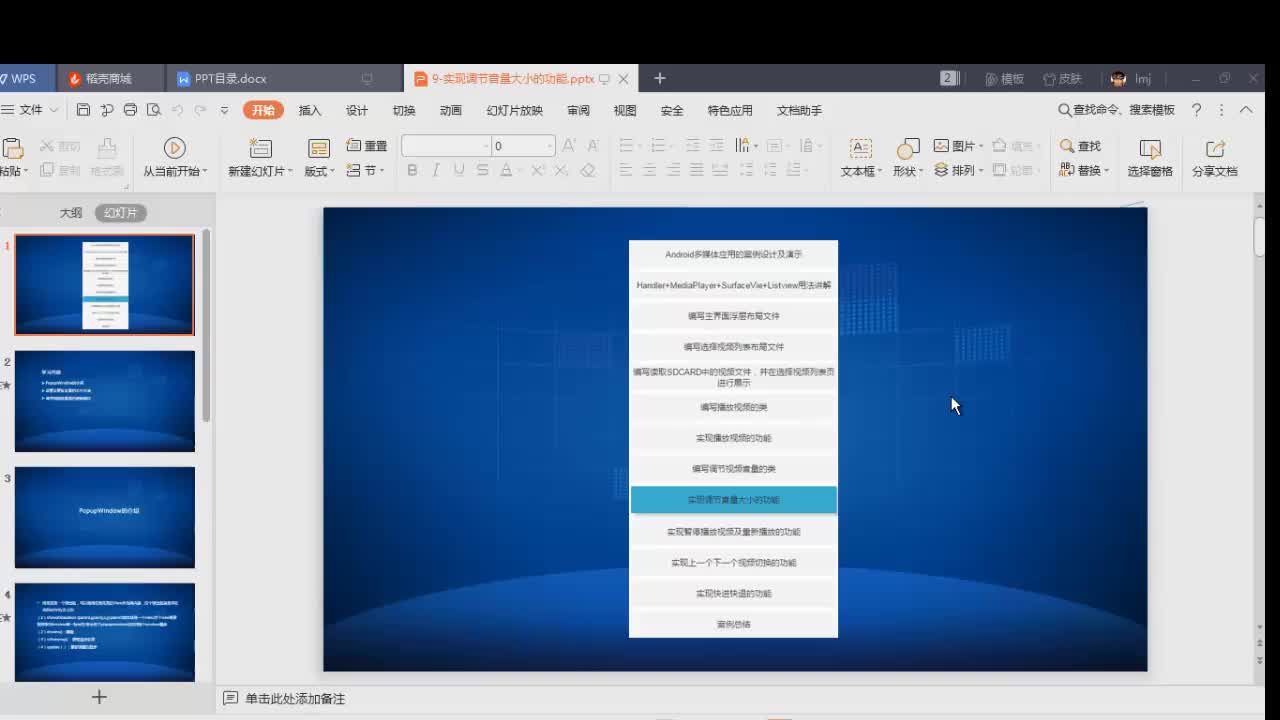Click 编写播放视频的类 entry on slide
The height and width of the screenshot is (720, 1280).
pos(733,407)
